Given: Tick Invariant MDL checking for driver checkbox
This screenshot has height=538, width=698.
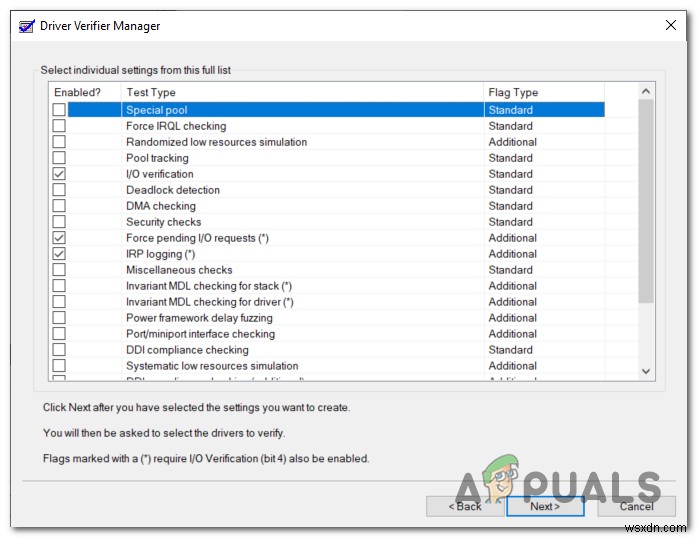Looking at the screenshot, I should (59, 302).
